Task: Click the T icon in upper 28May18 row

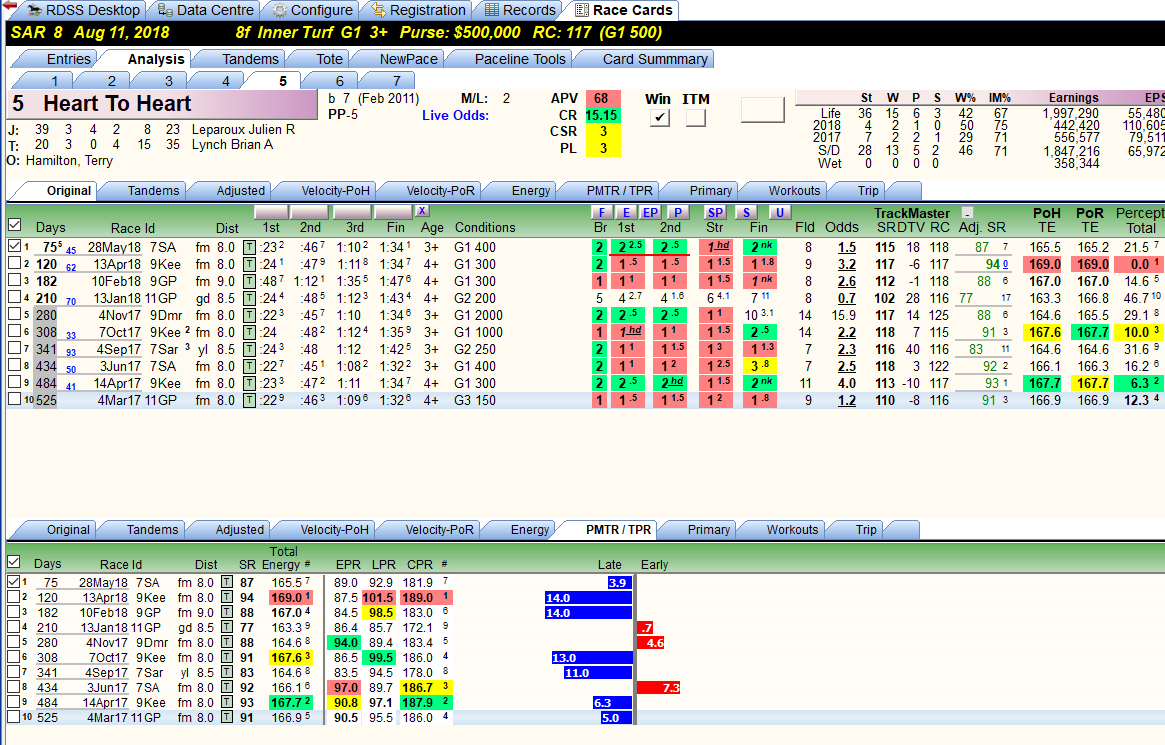Action: (x=250, y=247)
